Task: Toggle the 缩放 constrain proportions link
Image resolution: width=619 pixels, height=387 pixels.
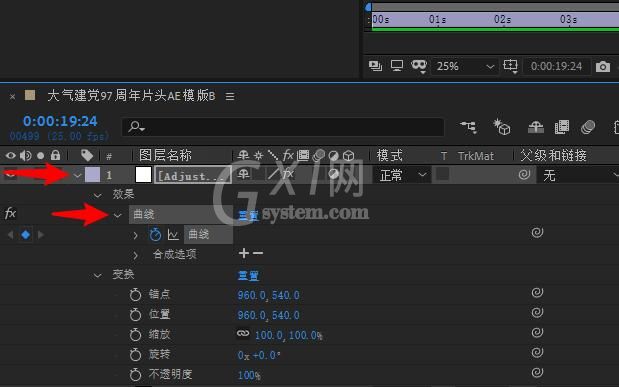Action: (x=243, y=333)
